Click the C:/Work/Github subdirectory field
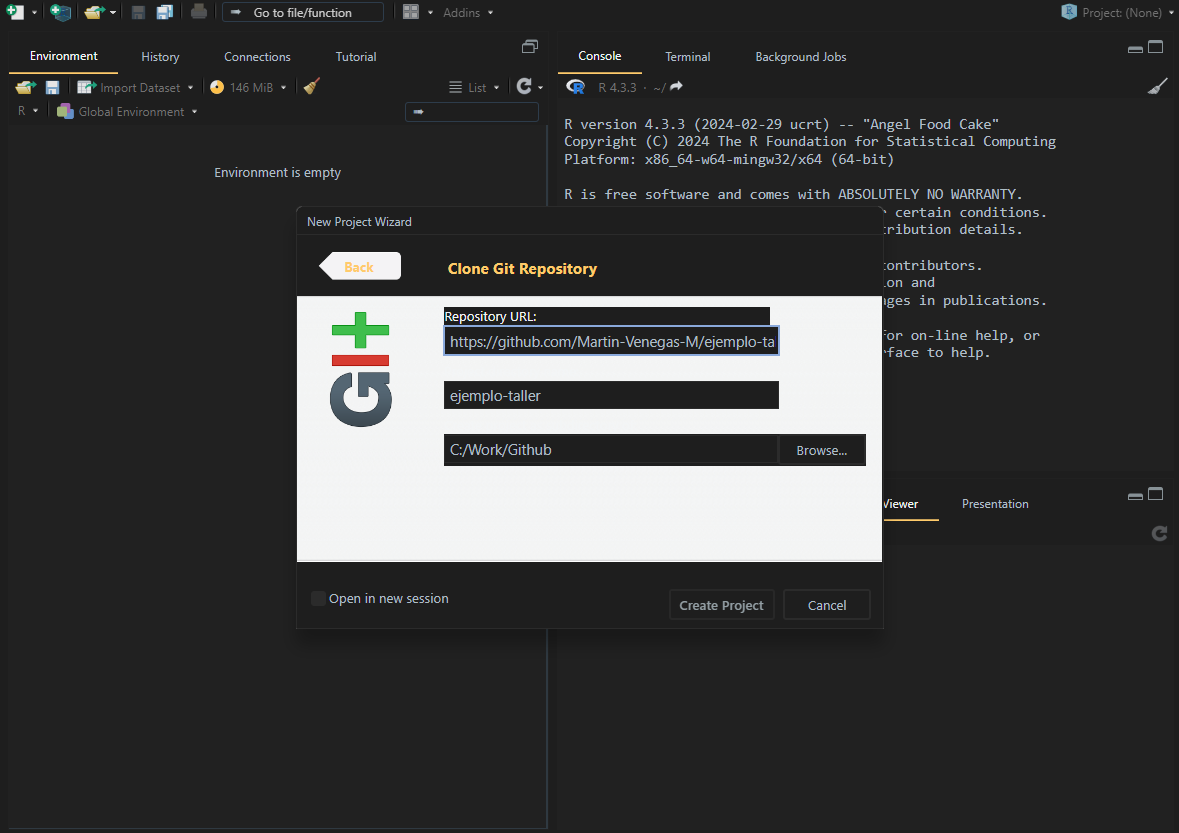This screenshot has height=833, width=1179. 611,450
